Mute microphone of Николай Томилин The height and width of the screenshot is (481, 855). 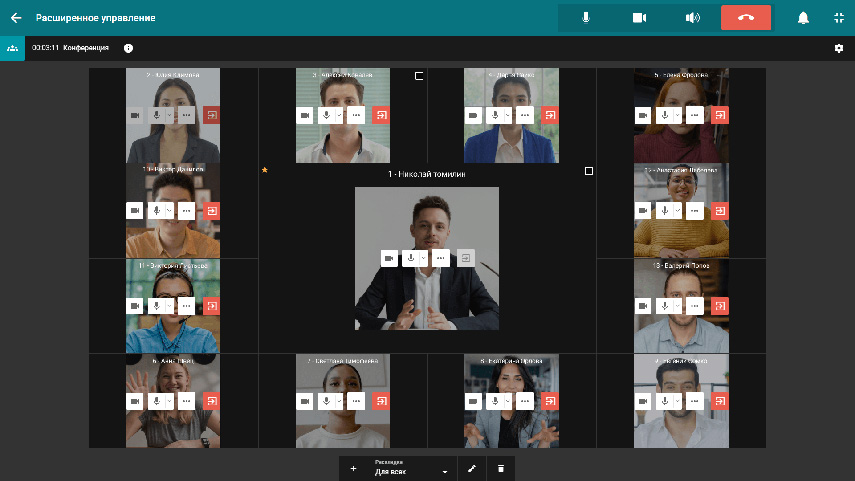tap(411, 258)
